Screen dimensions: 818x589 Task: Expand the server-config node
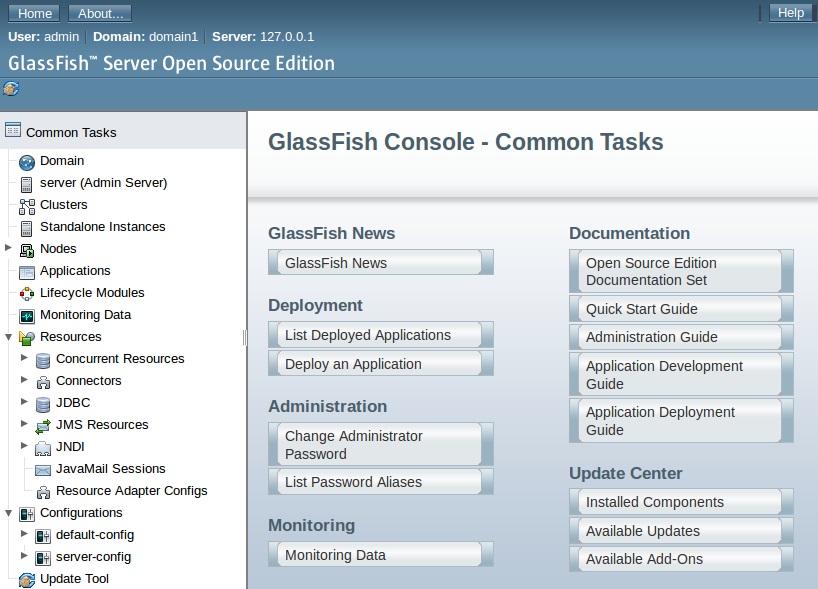coord(24,555)
